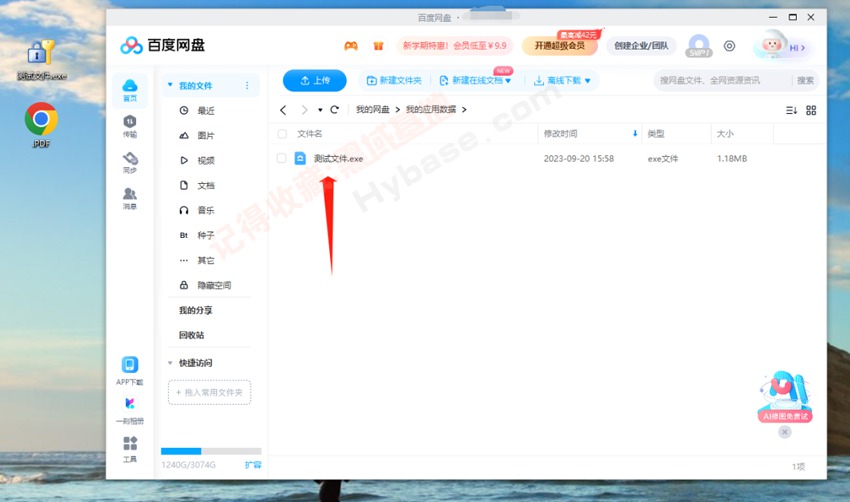Click 开通超级会员 button
The height and width of the screenshot is (502, 850).
pos(559,46)
